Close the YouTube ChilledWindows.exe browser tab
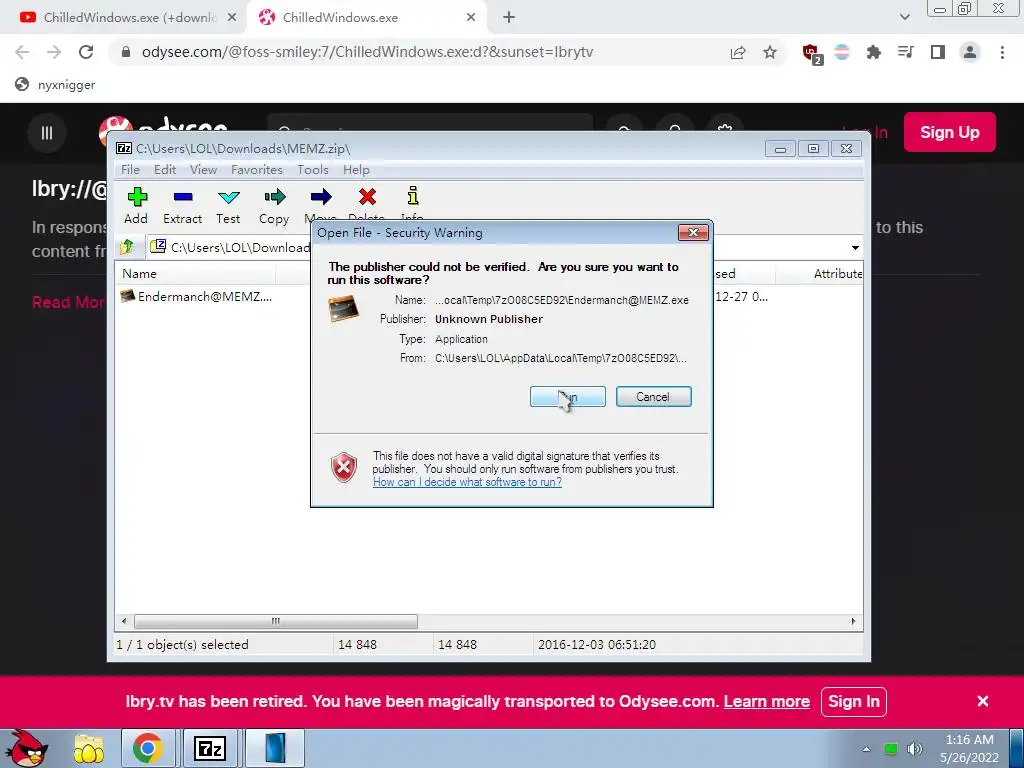The height and width of the screenshot is (768, 1024). (232, 18)
